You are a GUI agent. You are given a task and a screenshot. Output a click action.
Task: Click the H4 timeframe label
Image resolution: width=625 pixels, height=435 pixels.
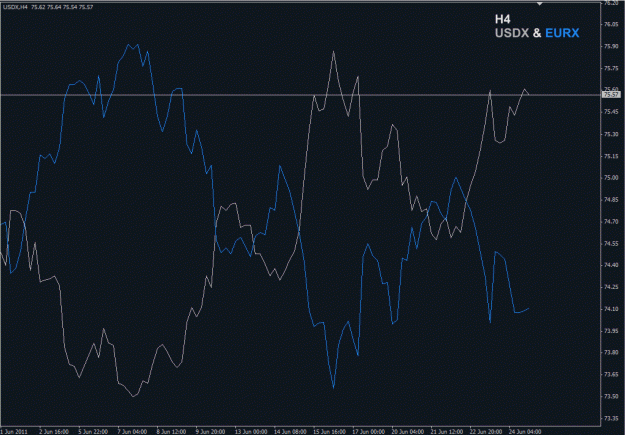(x=503, y=19)
